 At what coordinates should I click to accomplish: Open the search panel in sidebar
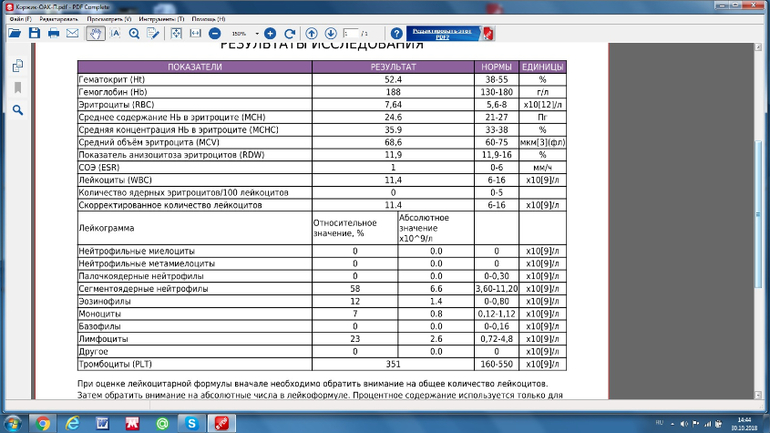click(18, 110)
